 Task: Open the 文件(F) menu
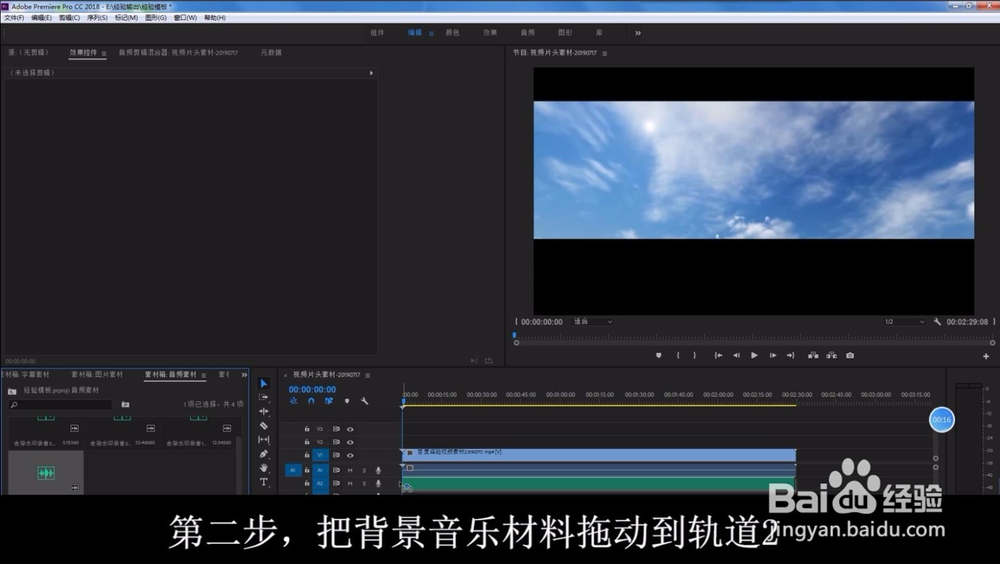coord(14,18)
